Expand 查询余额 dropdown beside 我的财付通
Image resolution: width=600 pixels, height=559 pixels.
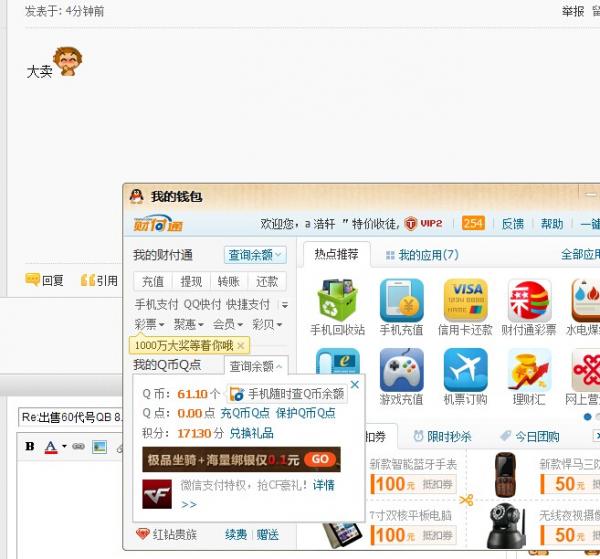255,255
